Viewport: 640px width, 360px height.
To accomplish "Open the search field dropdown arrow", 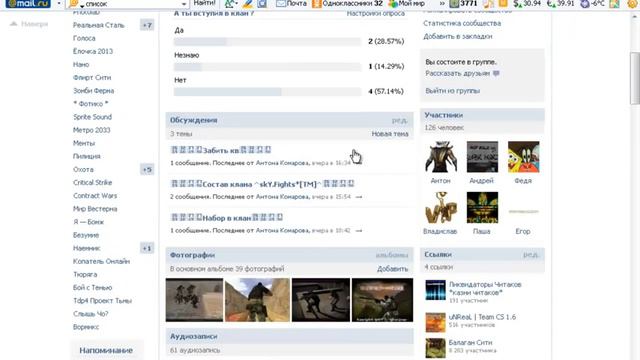I will tap(184, 4).
